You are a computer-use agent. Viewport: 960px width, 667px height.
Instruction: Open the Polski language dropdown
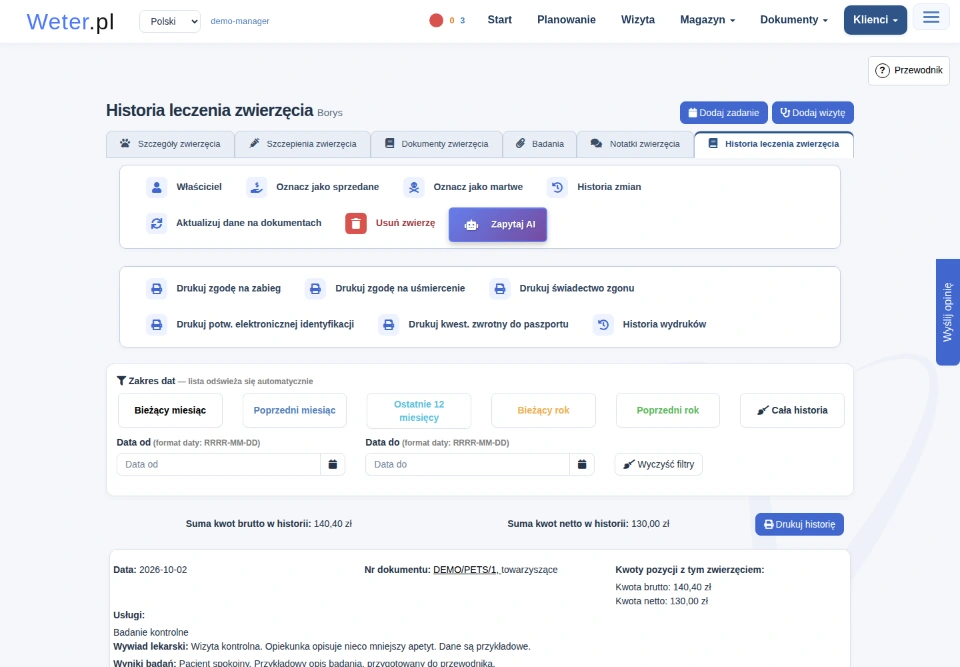click(170, 21)
